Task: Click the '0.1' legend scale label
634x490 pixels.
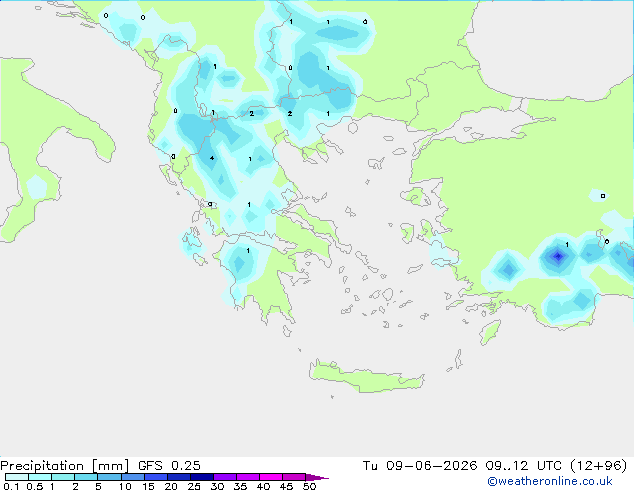Action: point(11,486)
